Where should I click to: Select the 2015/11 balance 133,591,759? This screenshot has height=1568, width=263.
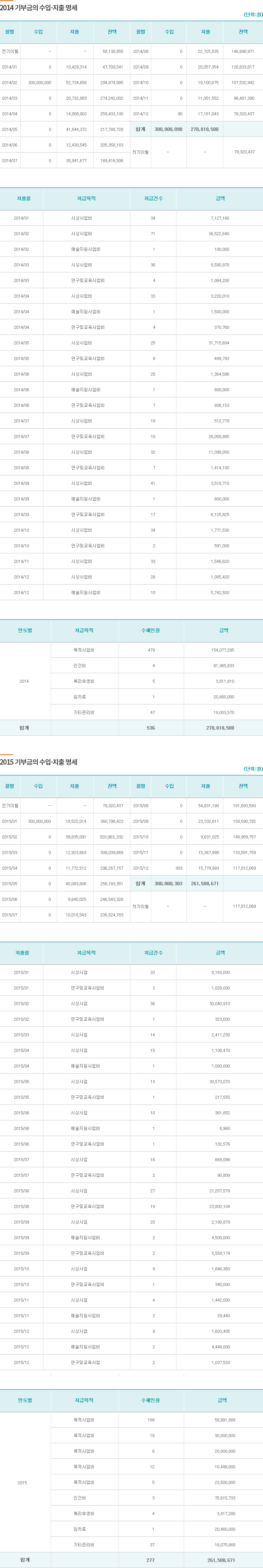point(244,853)
